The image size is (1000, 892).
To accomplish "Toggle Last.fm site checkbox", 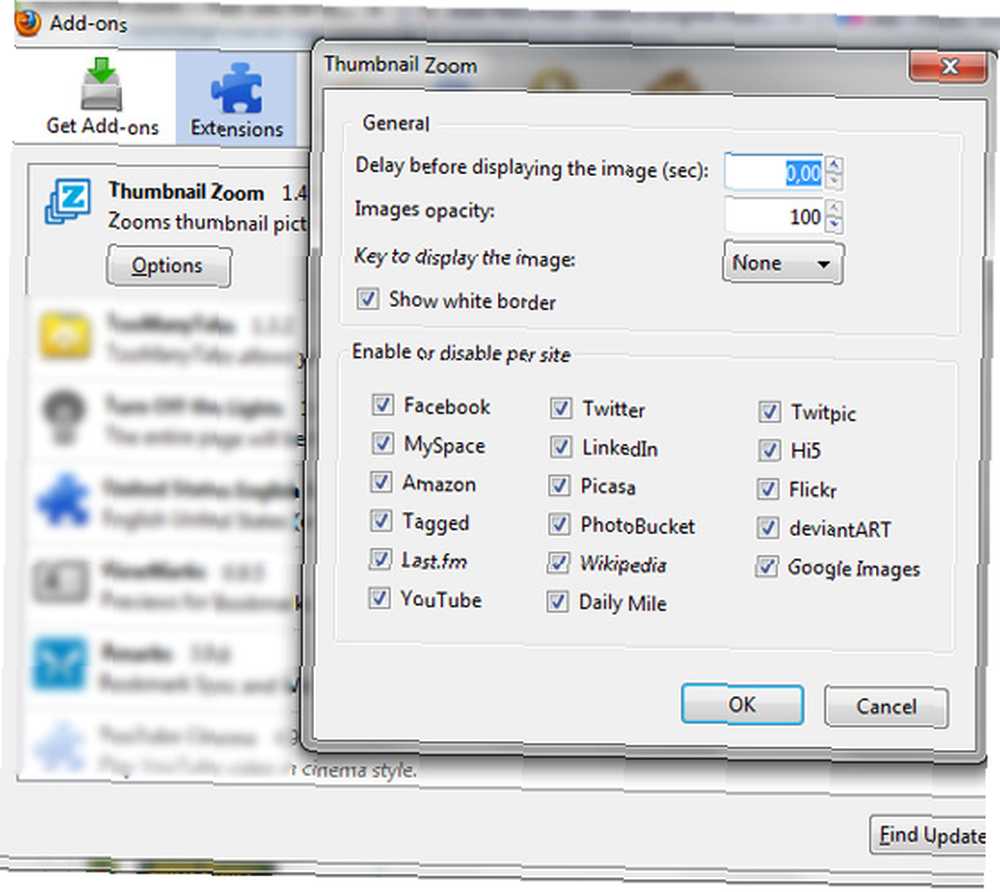I will pyautogui.click(x=379, y=559).
